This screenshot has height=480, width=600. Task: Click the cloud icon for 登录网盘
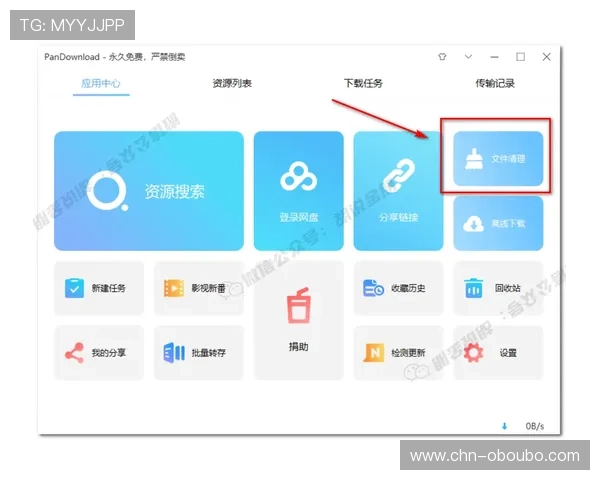[298, 176]
